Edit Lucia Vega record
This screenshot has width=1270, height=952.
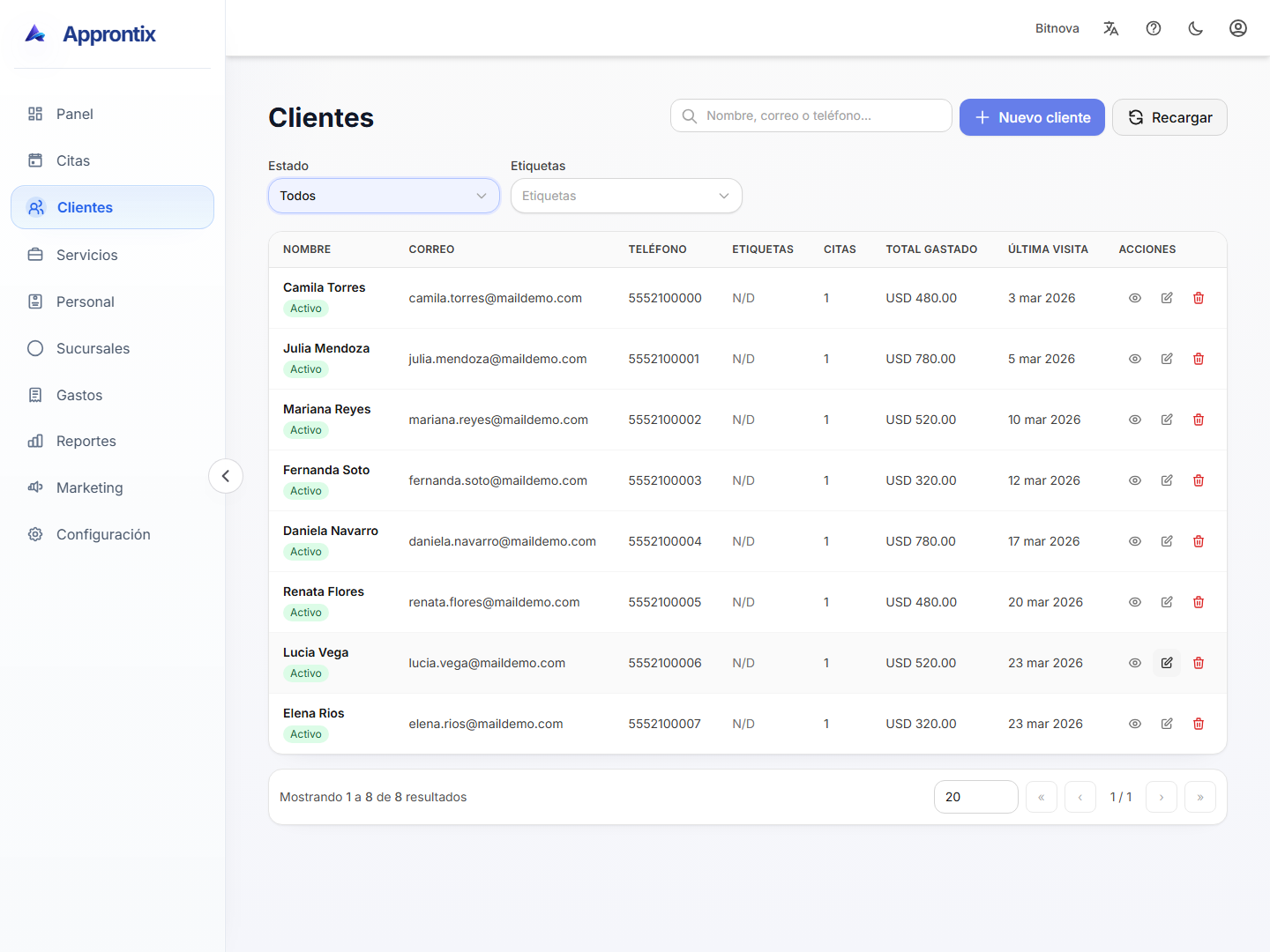[1167, 663]
